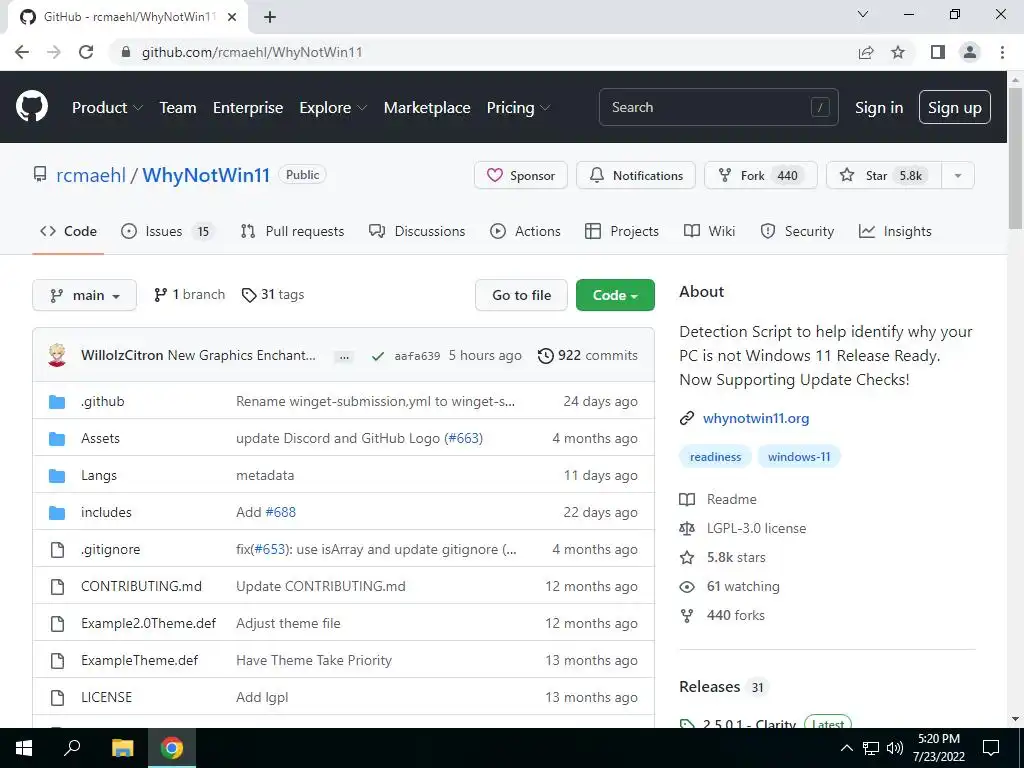Switch to the Actions tab
This screenshot has width=1024, height=768.
(525, 231)
